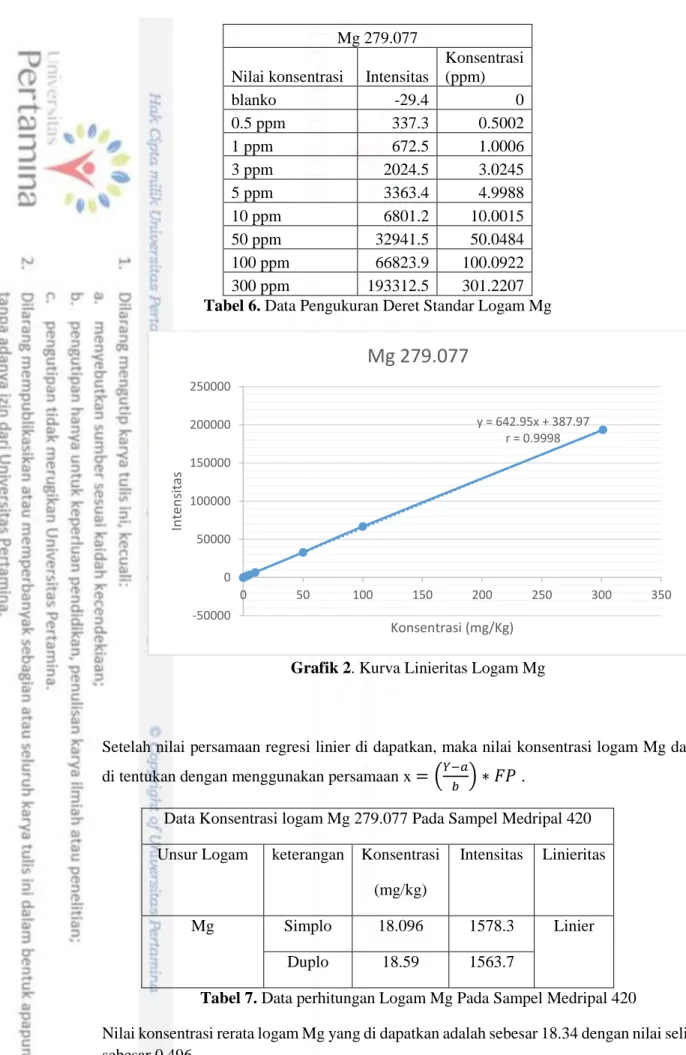
Task: Select concentration value '4.9988'
Action: coord(500,192)
